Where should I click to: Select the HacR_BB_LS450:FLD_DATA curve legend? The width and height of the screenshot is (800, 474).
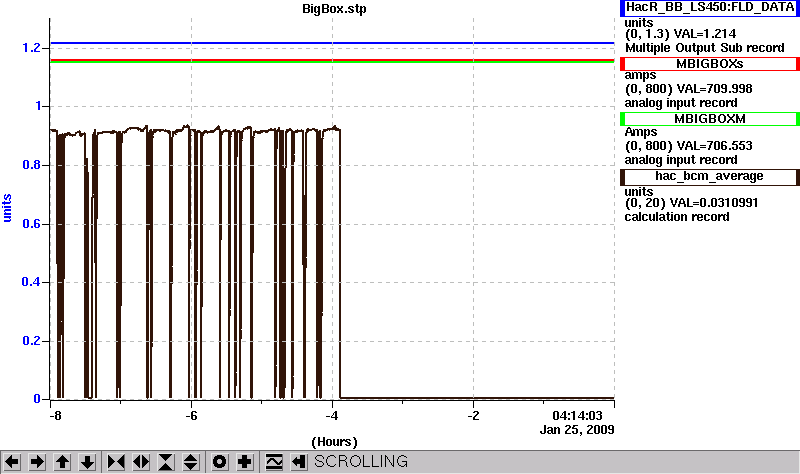pyautogui.click(x=710, y=8)
